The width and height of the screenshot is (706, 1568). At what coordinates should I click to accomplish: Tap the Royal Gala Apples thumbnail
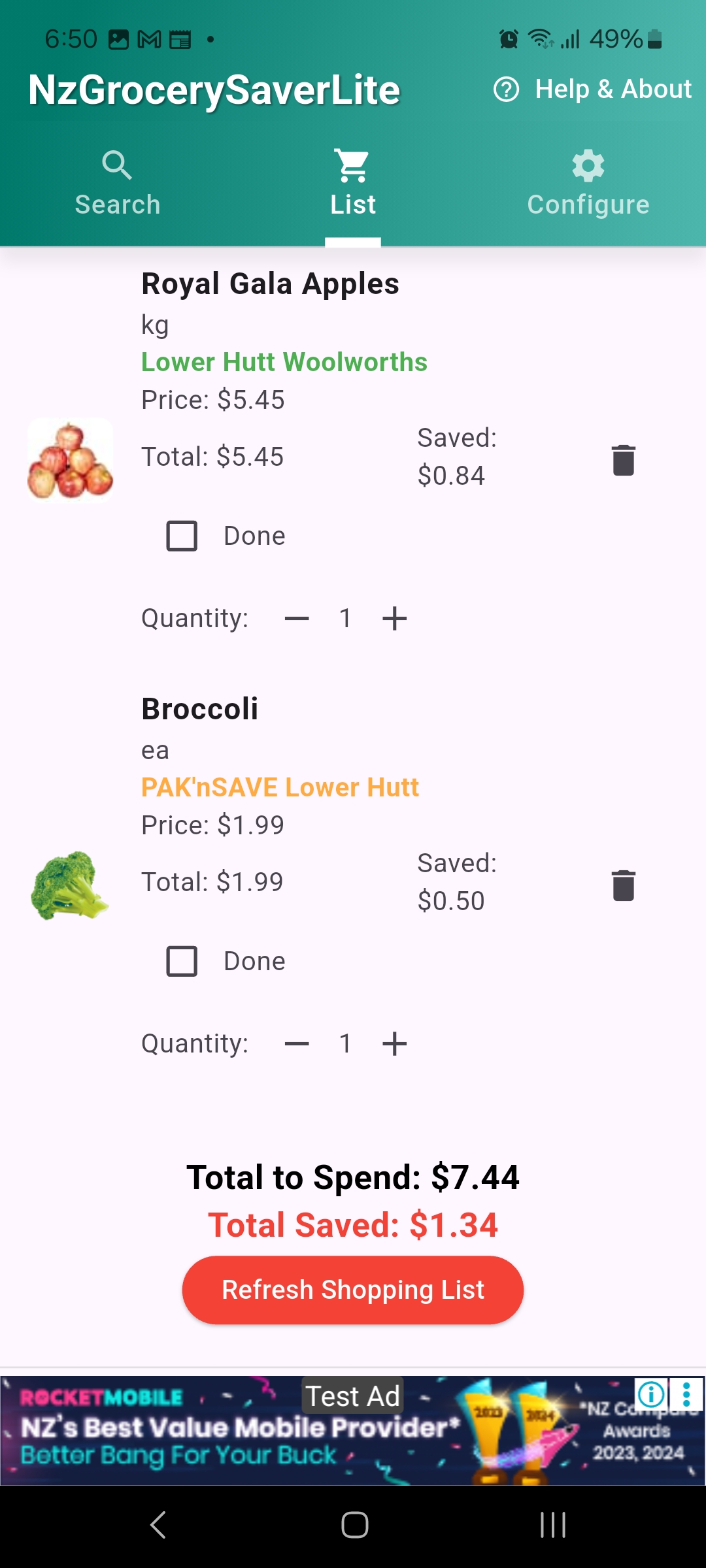pos(71,460)
